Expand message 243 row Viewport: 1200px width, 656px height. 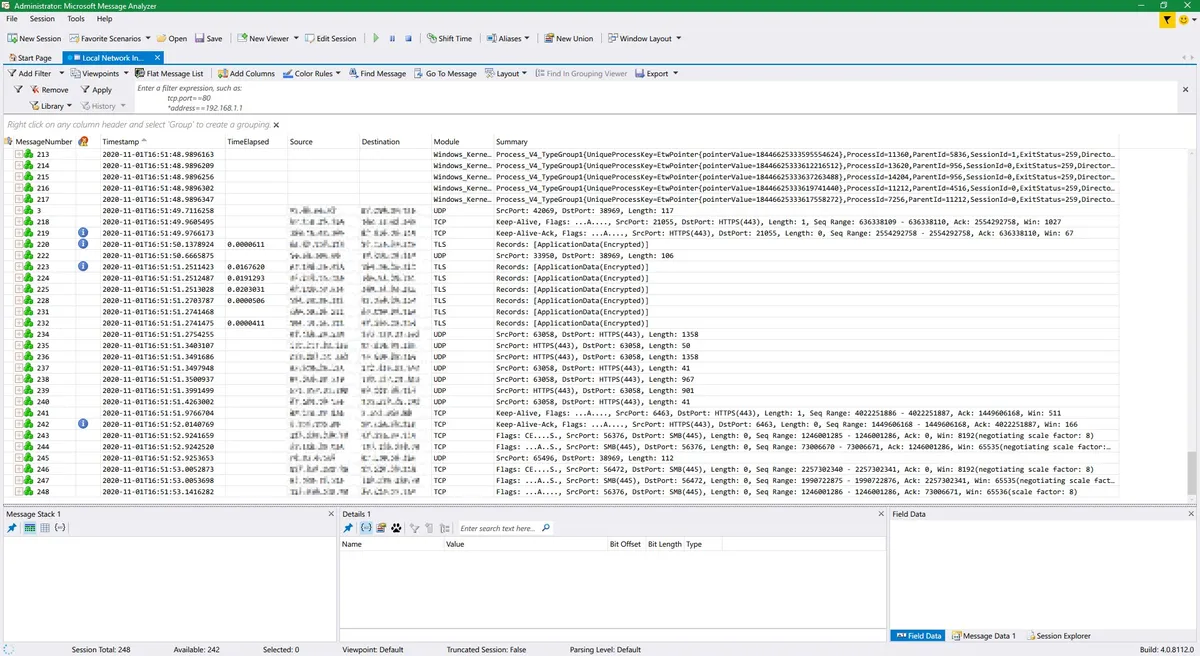[18, 435]
